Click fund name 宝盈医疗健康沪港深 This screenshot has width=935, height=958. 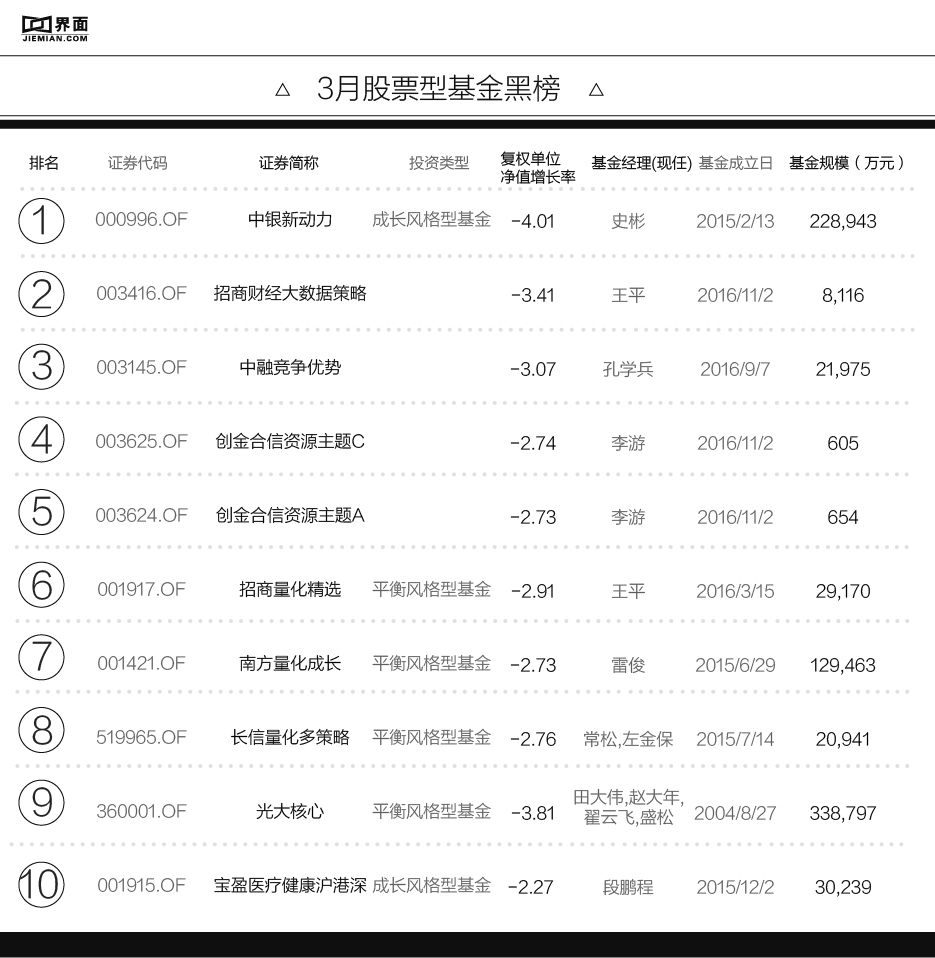click(x=290, y=885)
